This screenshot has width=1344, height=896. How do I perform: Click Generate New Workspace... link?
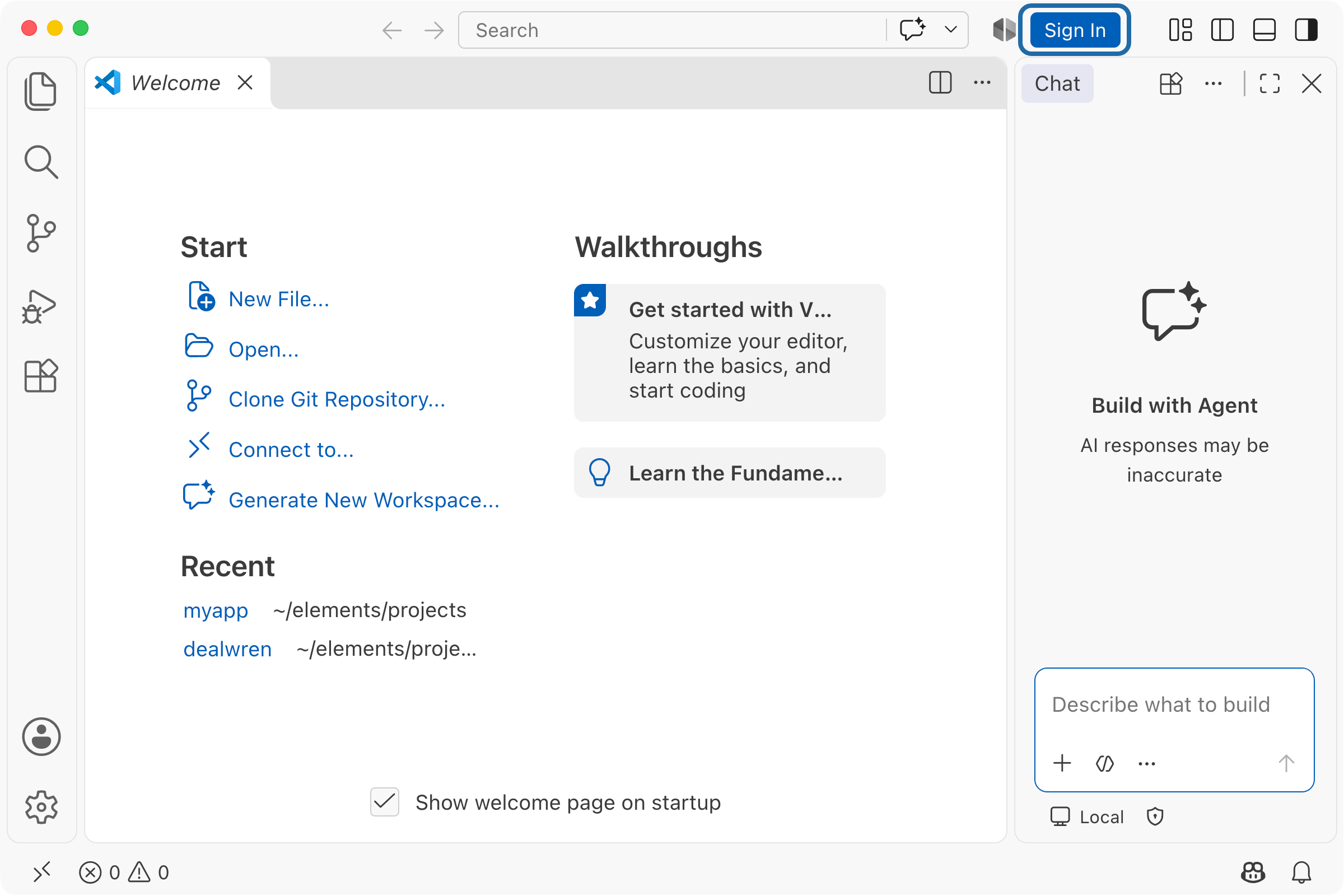(364, 500)
